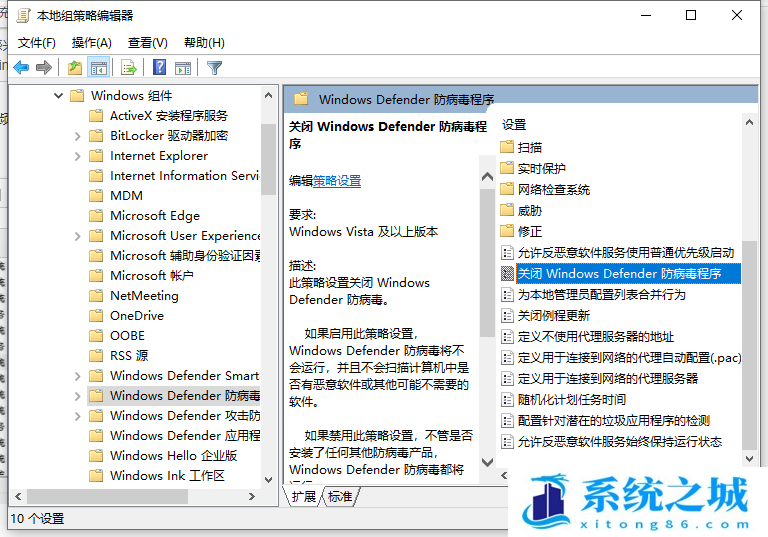Click the Filter funnel toolbar icon
This screenshot has width=768, height=537.
pos(214,67)
